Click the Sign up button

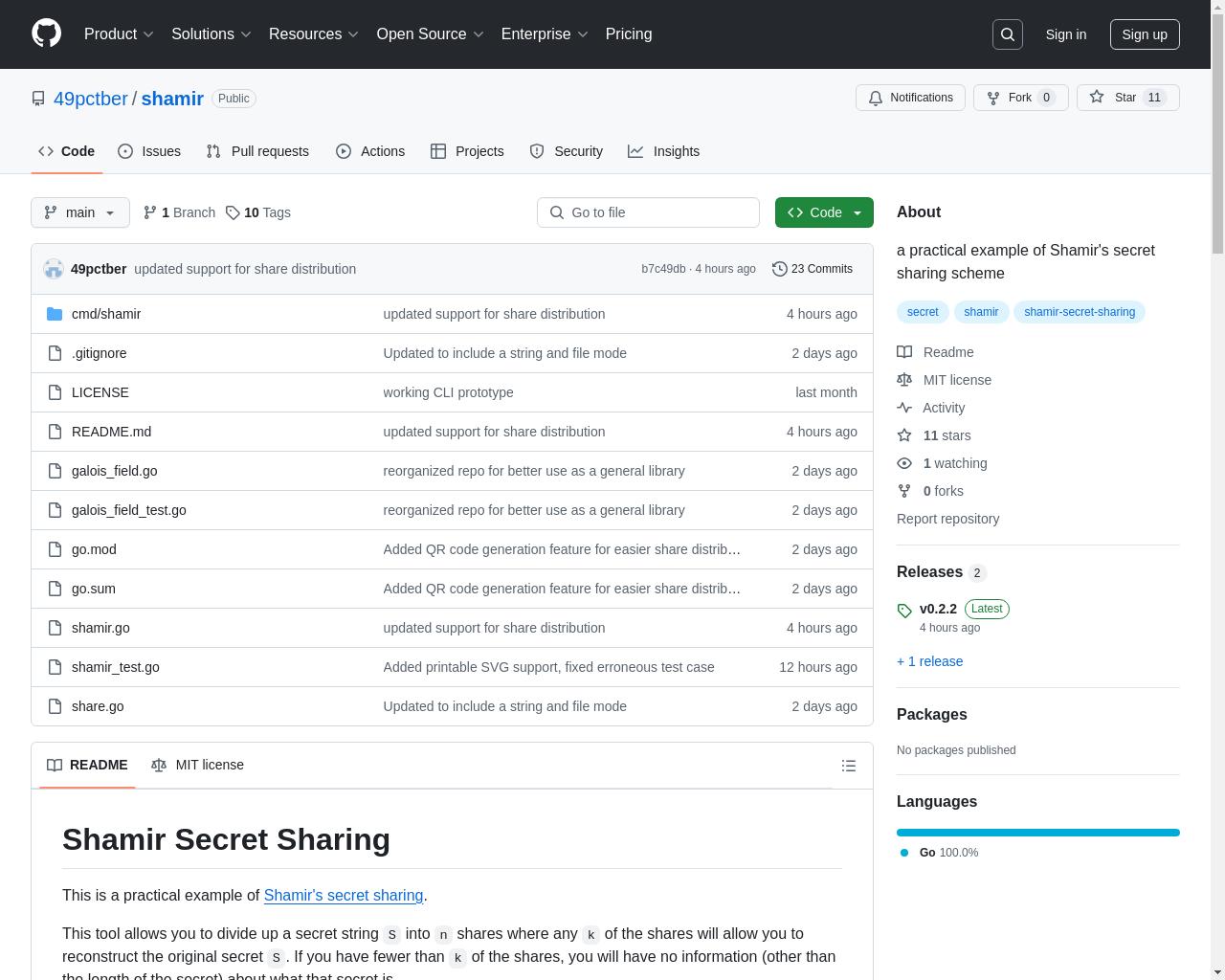tap(1145, 34)
